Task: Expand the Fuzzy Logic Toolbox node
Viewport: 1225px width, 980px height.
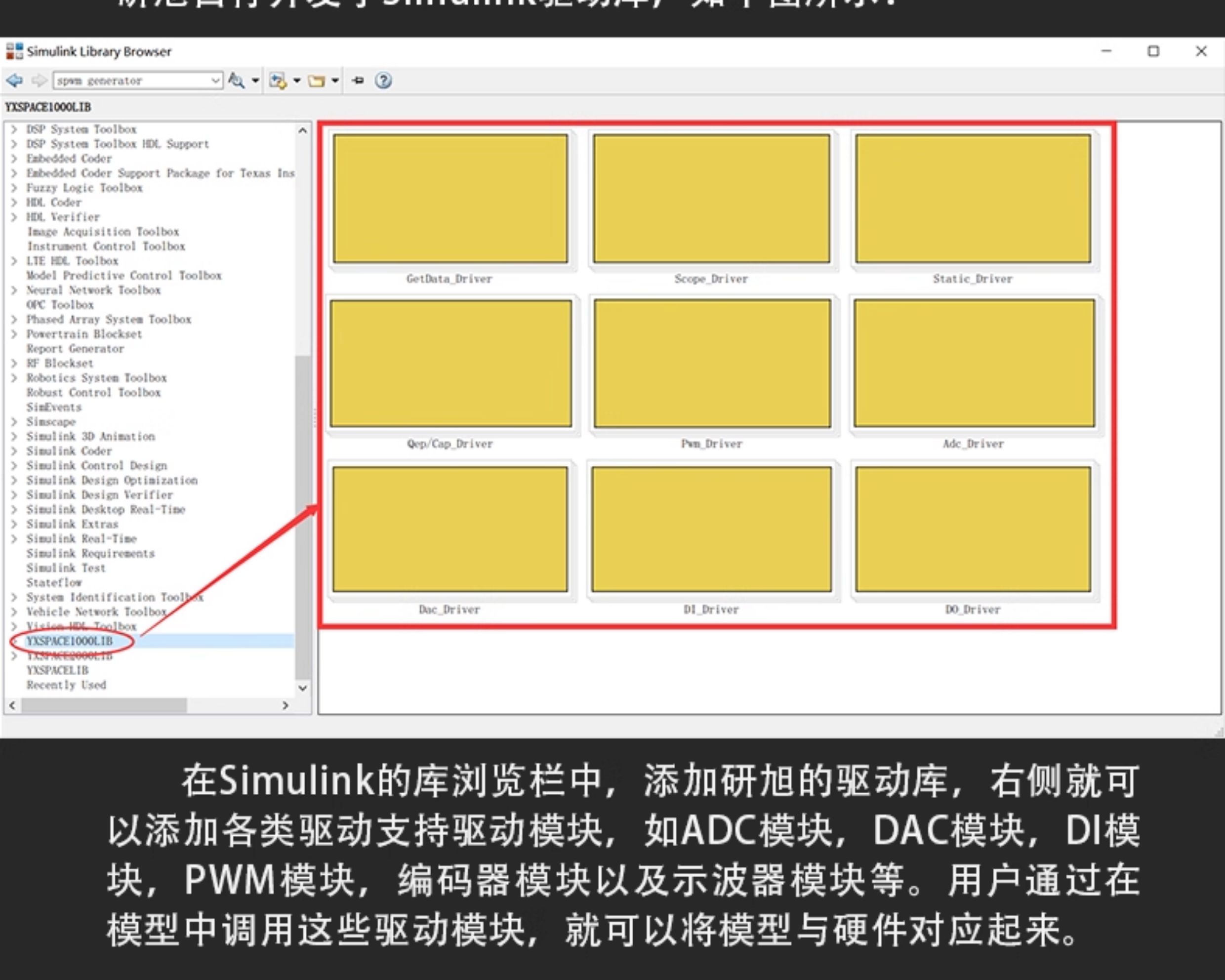Action: coord(14,188)
